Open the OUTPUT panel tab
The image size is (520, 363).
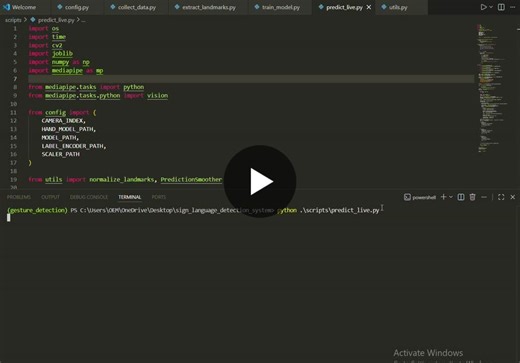50,197
